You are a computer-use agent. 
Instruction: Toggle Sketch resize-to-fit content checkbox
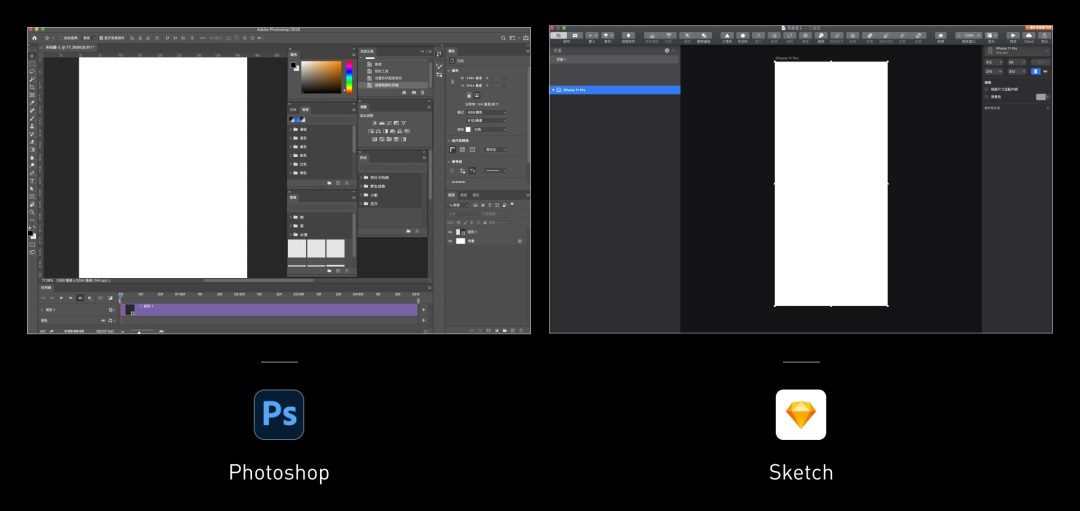click(x=986, y=89)
